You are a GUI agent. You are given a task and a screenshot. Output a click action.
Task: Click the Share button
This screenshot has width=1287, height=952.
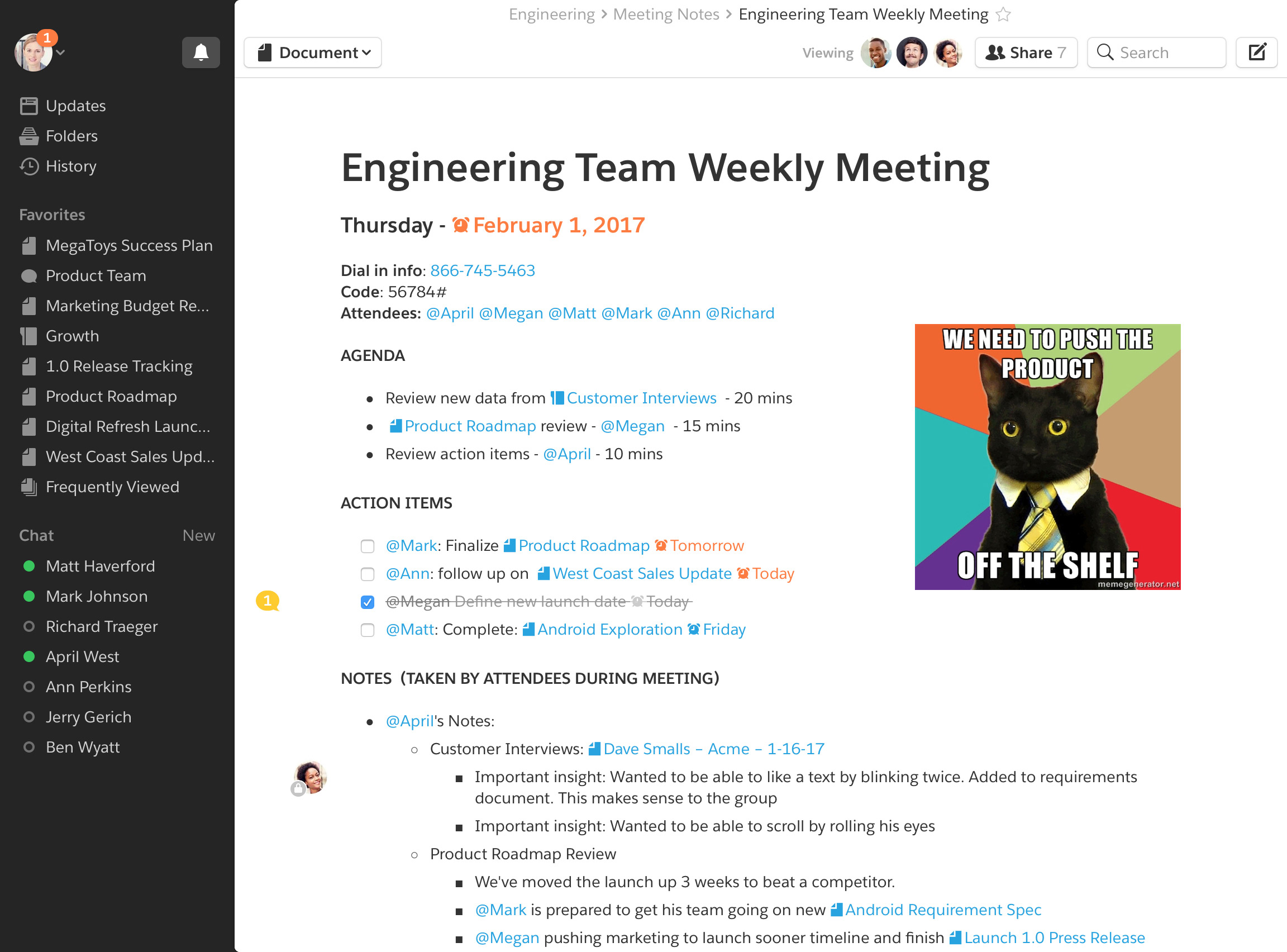[x=1026, y=53]
